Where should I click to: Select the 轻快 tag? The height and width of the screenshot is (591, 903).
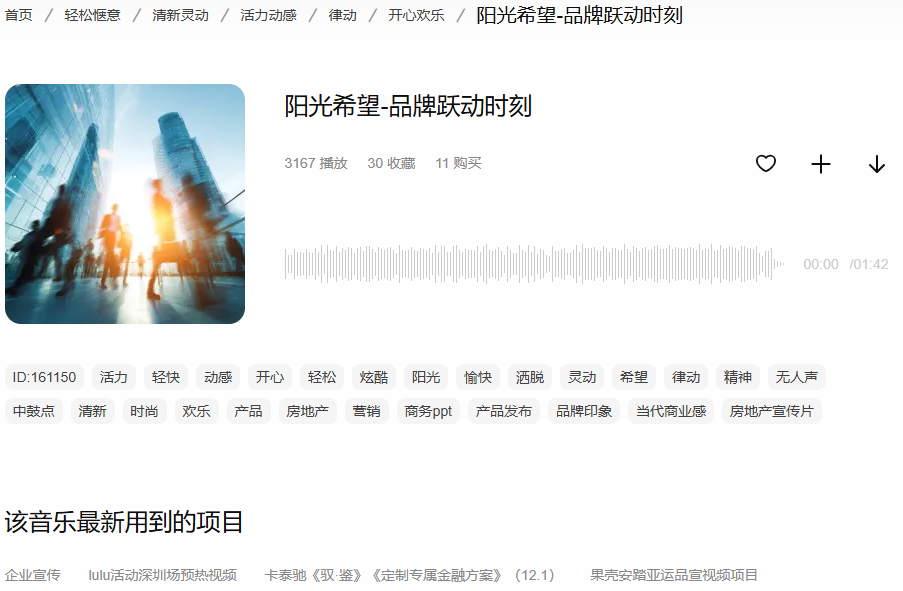166,377
